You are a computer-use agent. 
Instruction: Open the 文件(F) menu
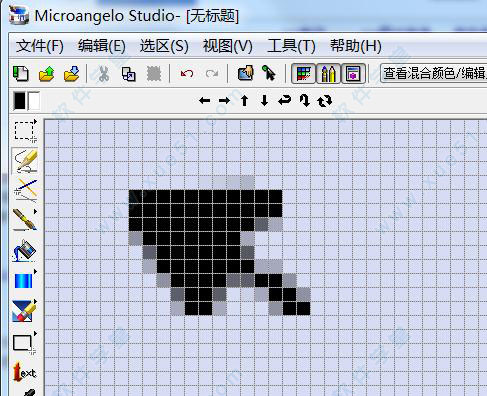[x=40, y=46]
